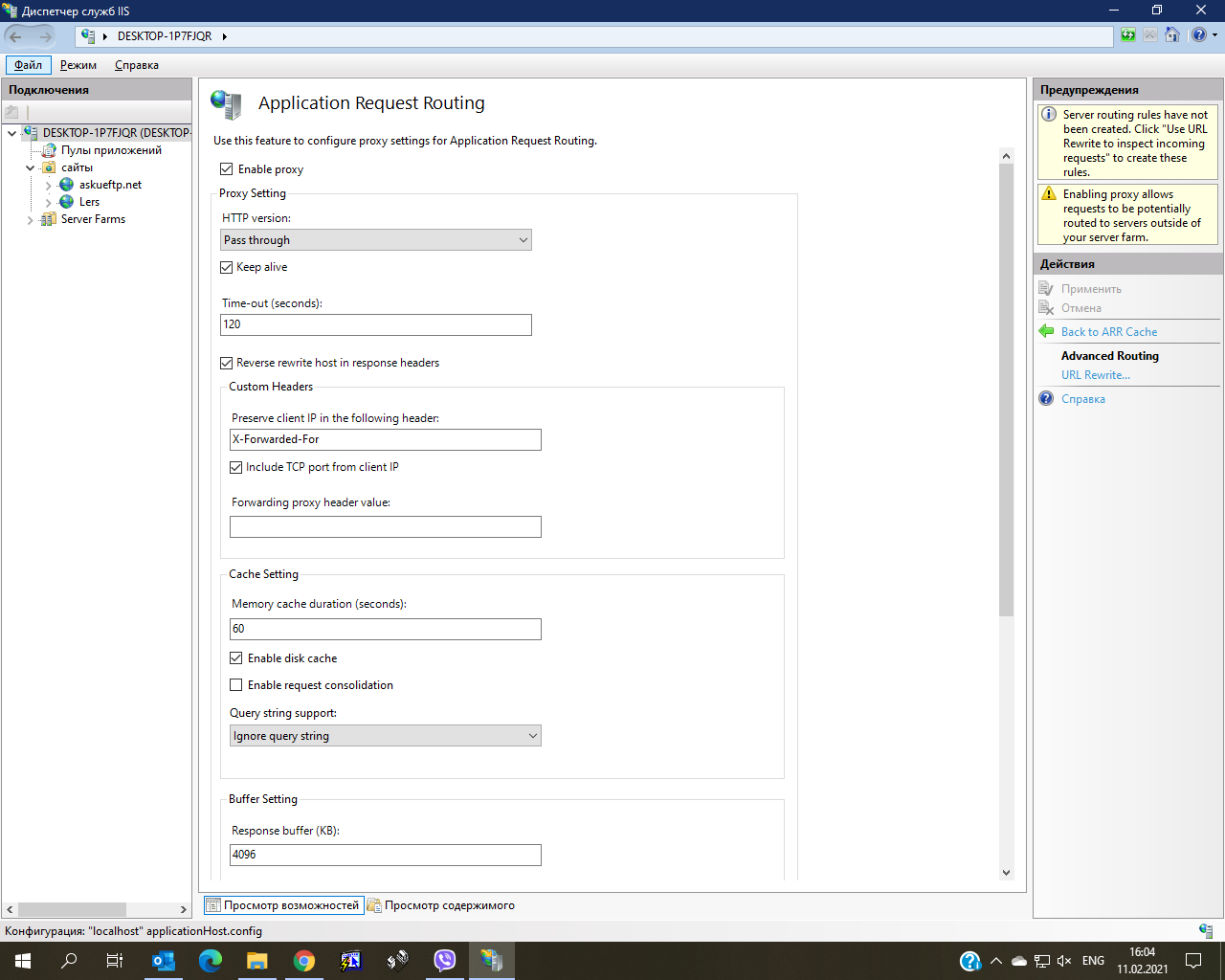Screen dimensions: 1225x980
Task: Open the help icon in address bar
Action: point(1198,35)
